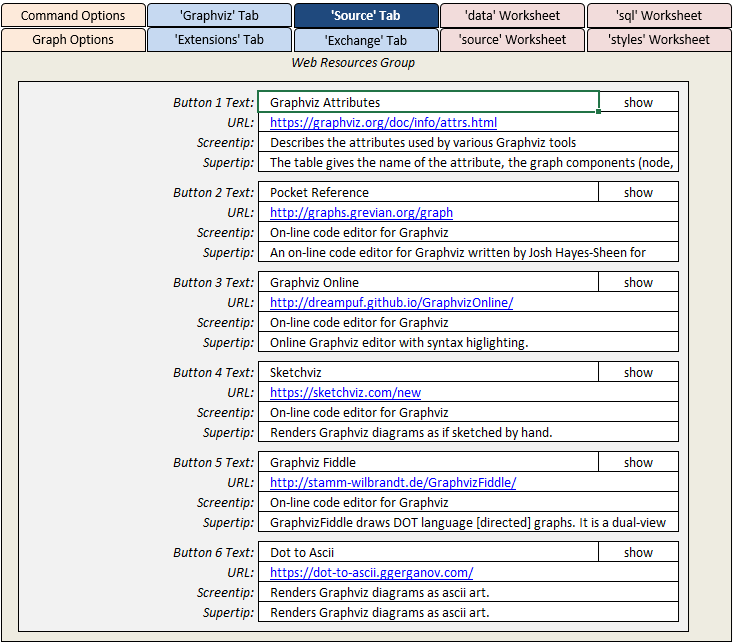Toggle the 'show' cell for Graphviz Attributes
Screen dimensions: 737x644
(638, 102)
